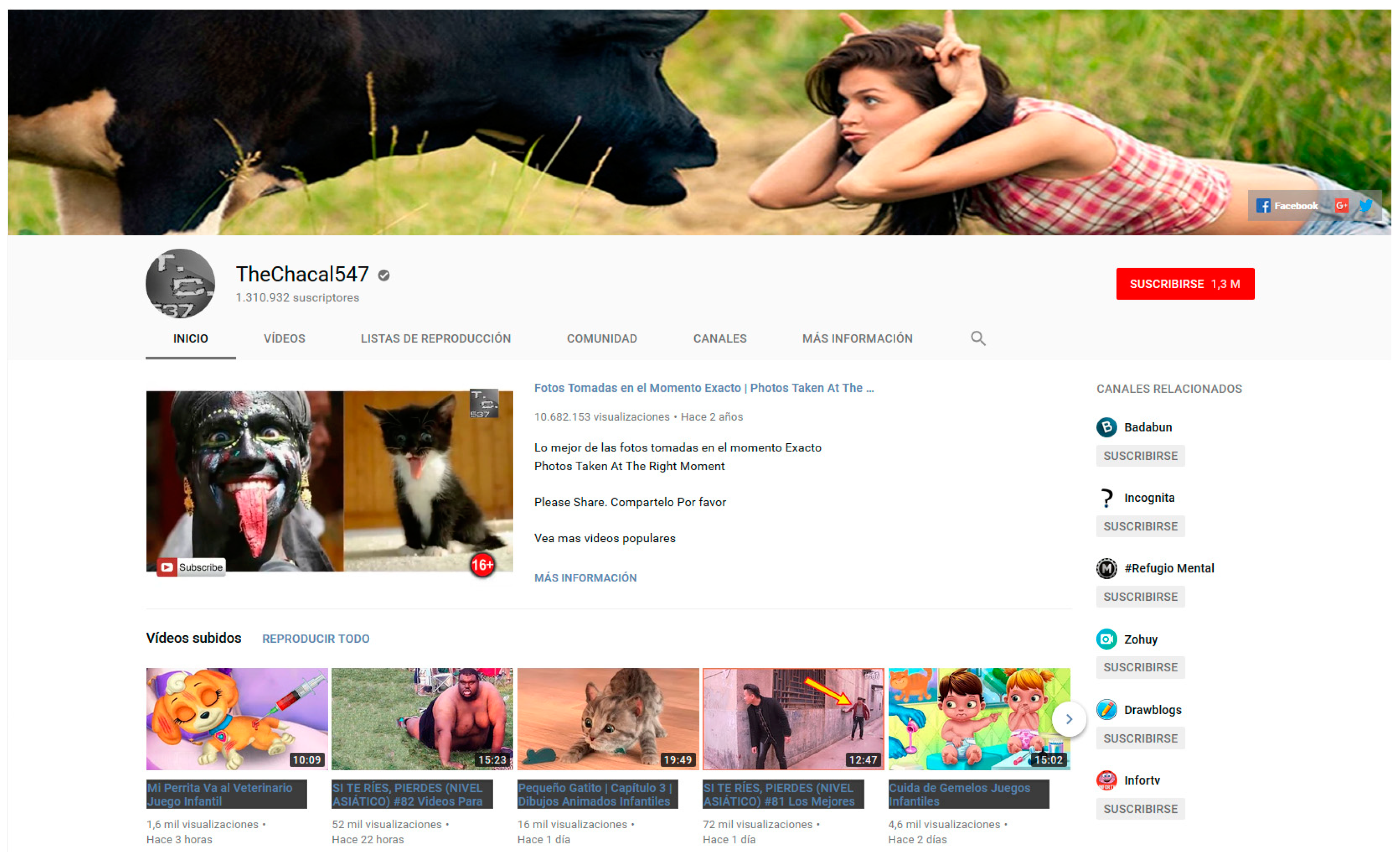This screenshot has height=852, width=1400.
Task: Click REPRODUCIR TODO link
Action: (x=316, y=638)
